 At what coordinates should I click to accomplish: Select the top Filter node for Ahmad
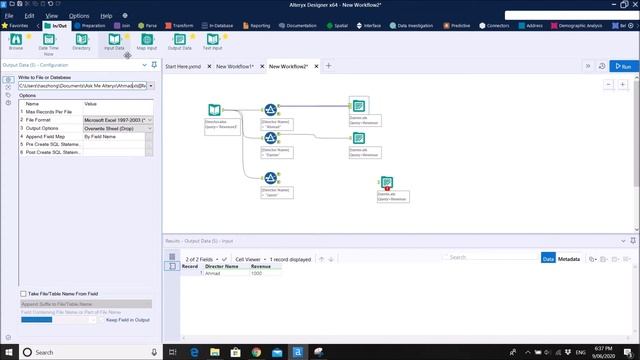(x=270, y=109)
